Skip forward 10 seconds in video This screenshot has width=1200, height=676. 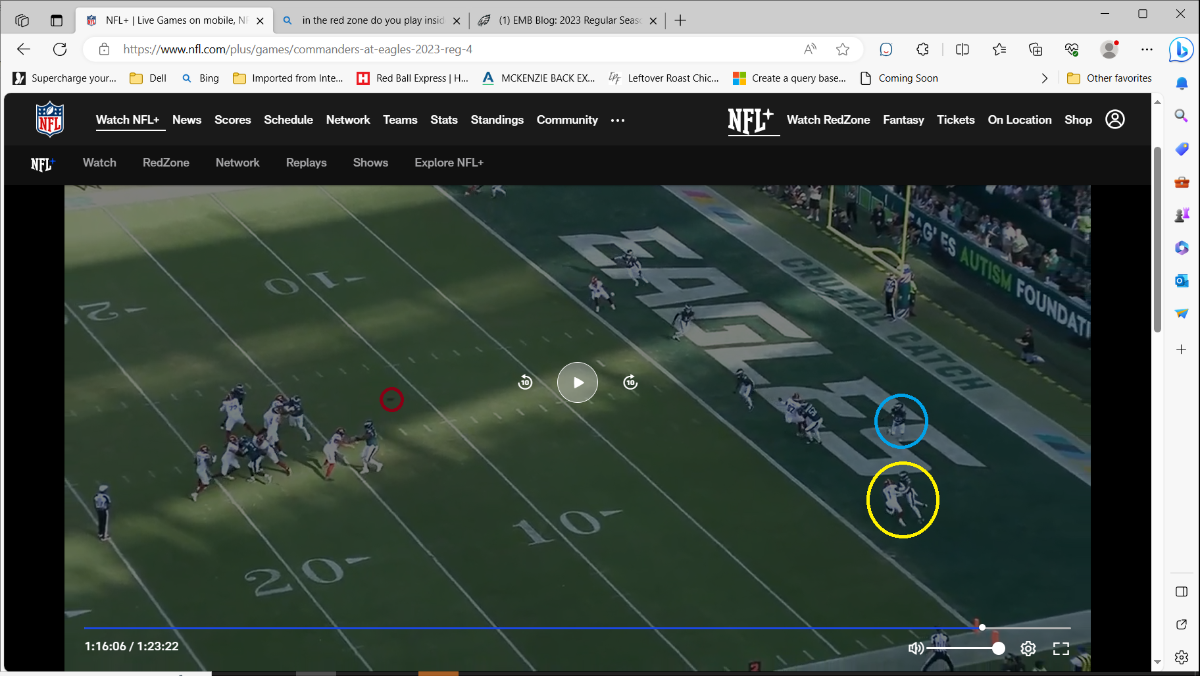click(x=630, y=382)
